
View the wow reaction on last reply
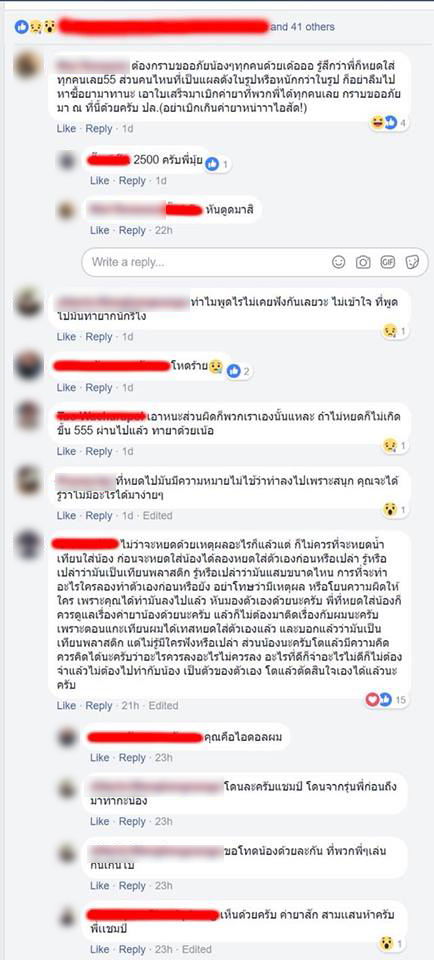tap(392, 943)
